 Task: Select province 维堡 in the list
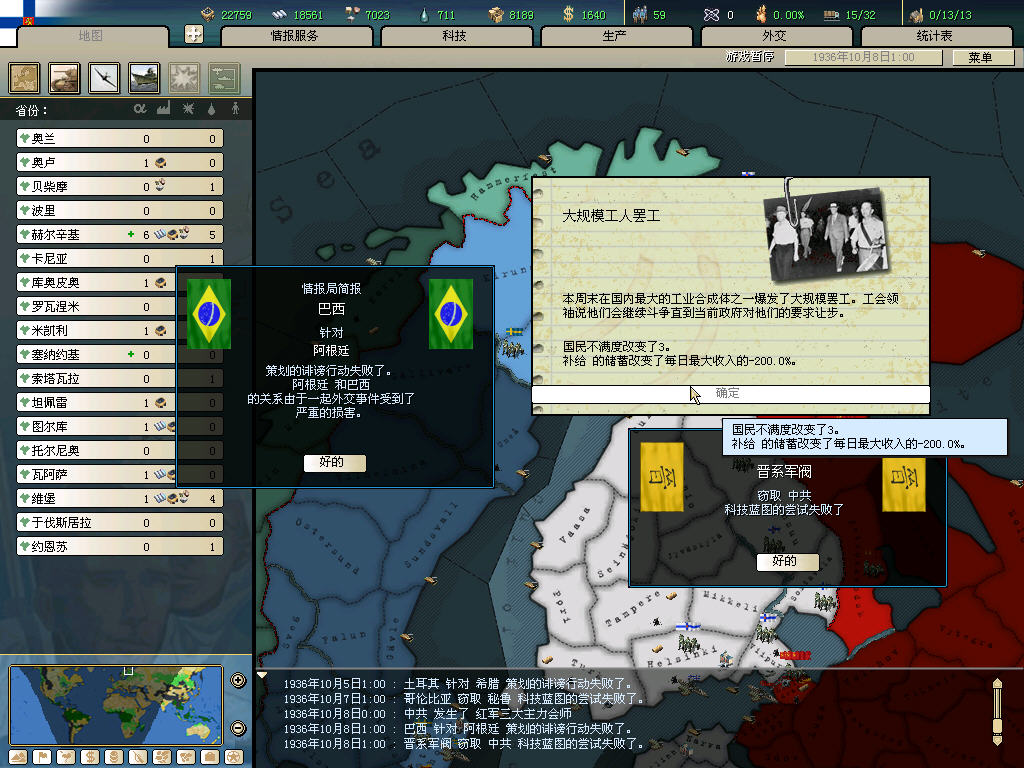click(120, 499)
